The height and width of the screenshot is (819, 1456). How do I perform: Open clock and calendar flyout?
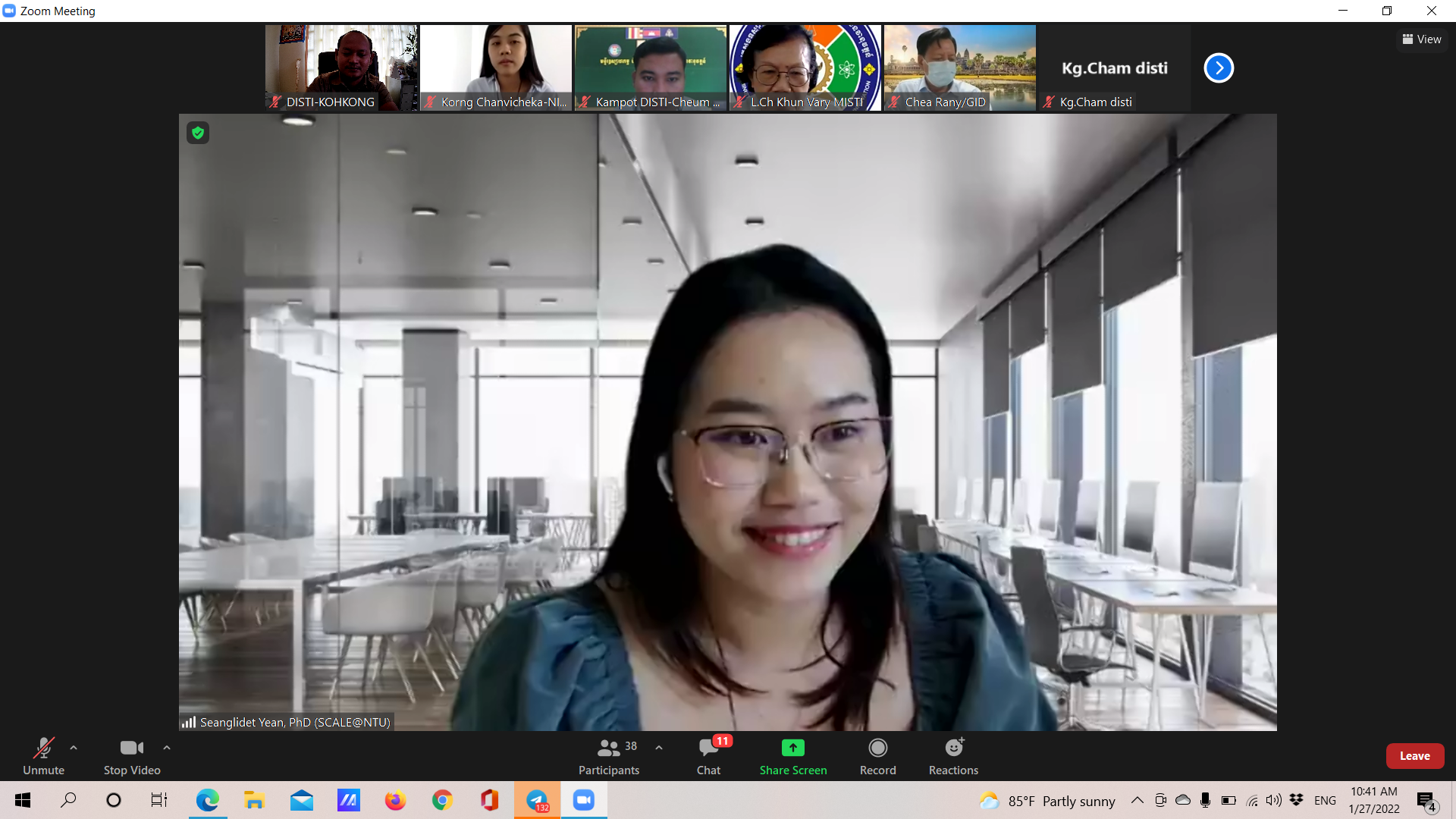[1374, 800]
